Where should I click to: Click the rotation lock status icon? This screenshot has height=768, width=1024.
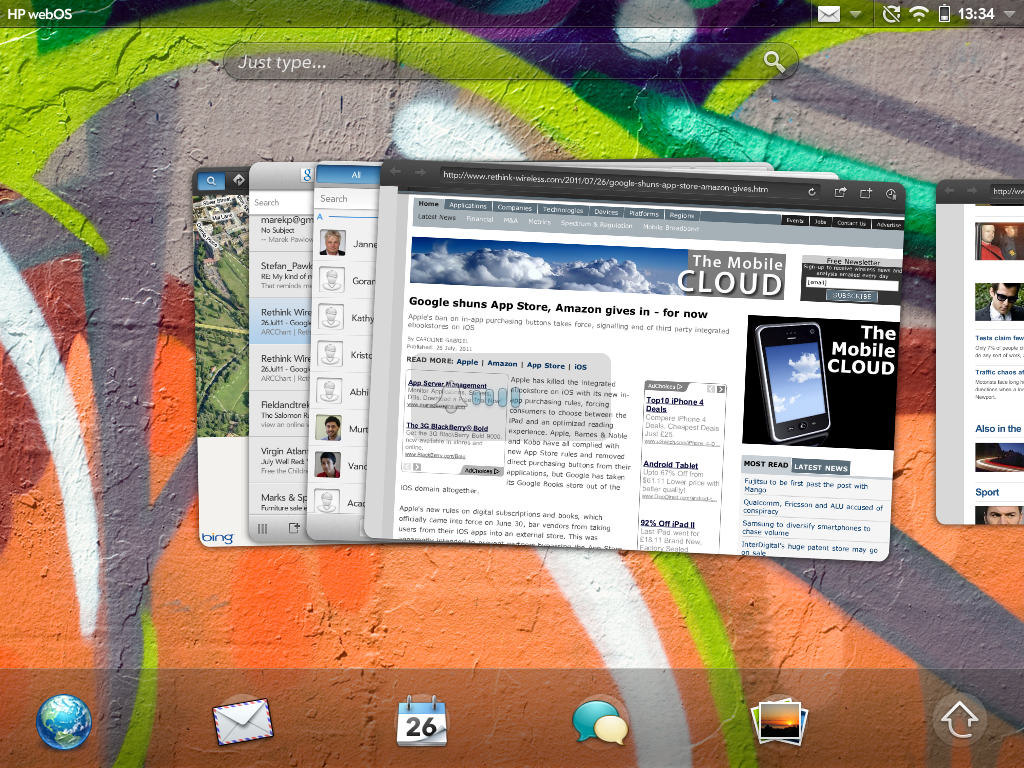(x=891, y=13)
